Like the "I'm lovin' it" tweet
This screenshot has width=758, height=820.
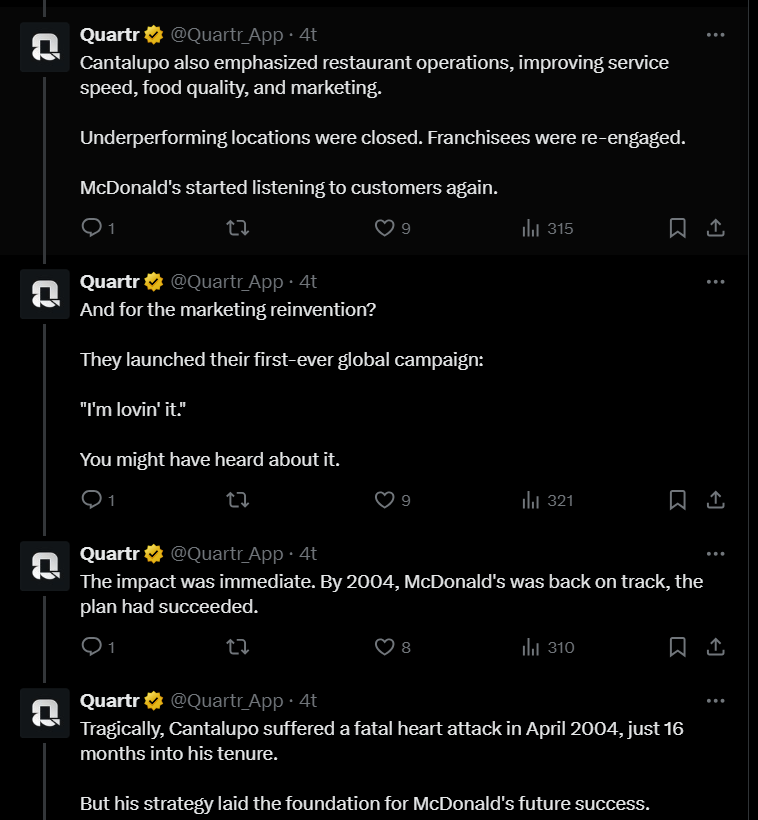point(385,500)
